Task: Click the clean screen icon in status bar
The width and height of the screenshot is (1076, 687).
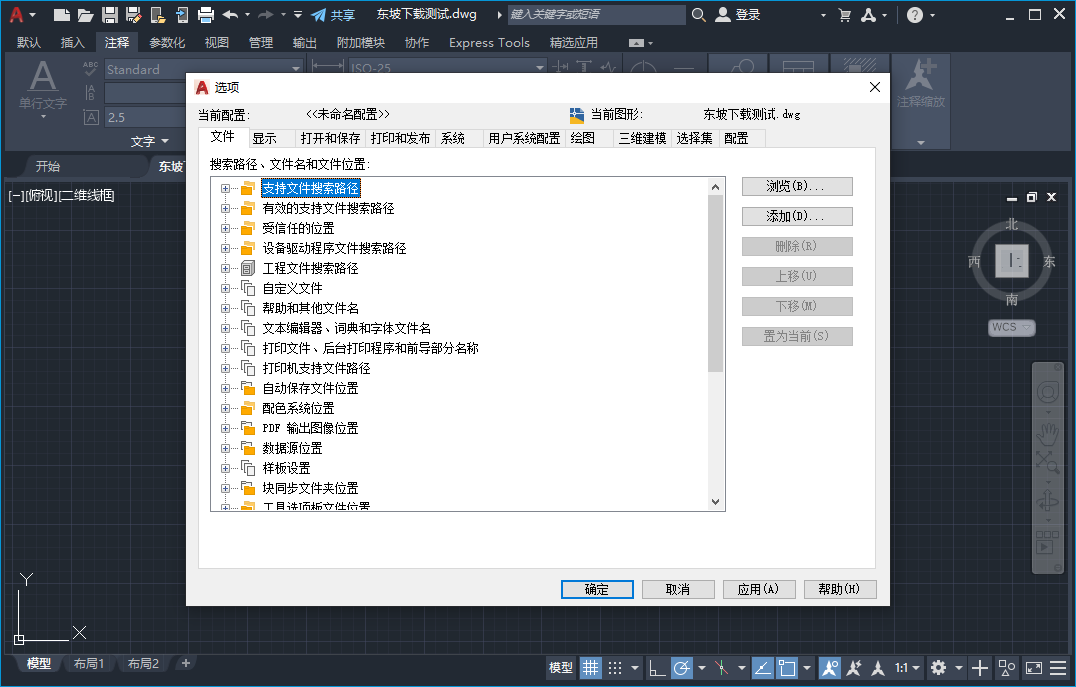Action: pyautogui.click(x=1032, y=668)
